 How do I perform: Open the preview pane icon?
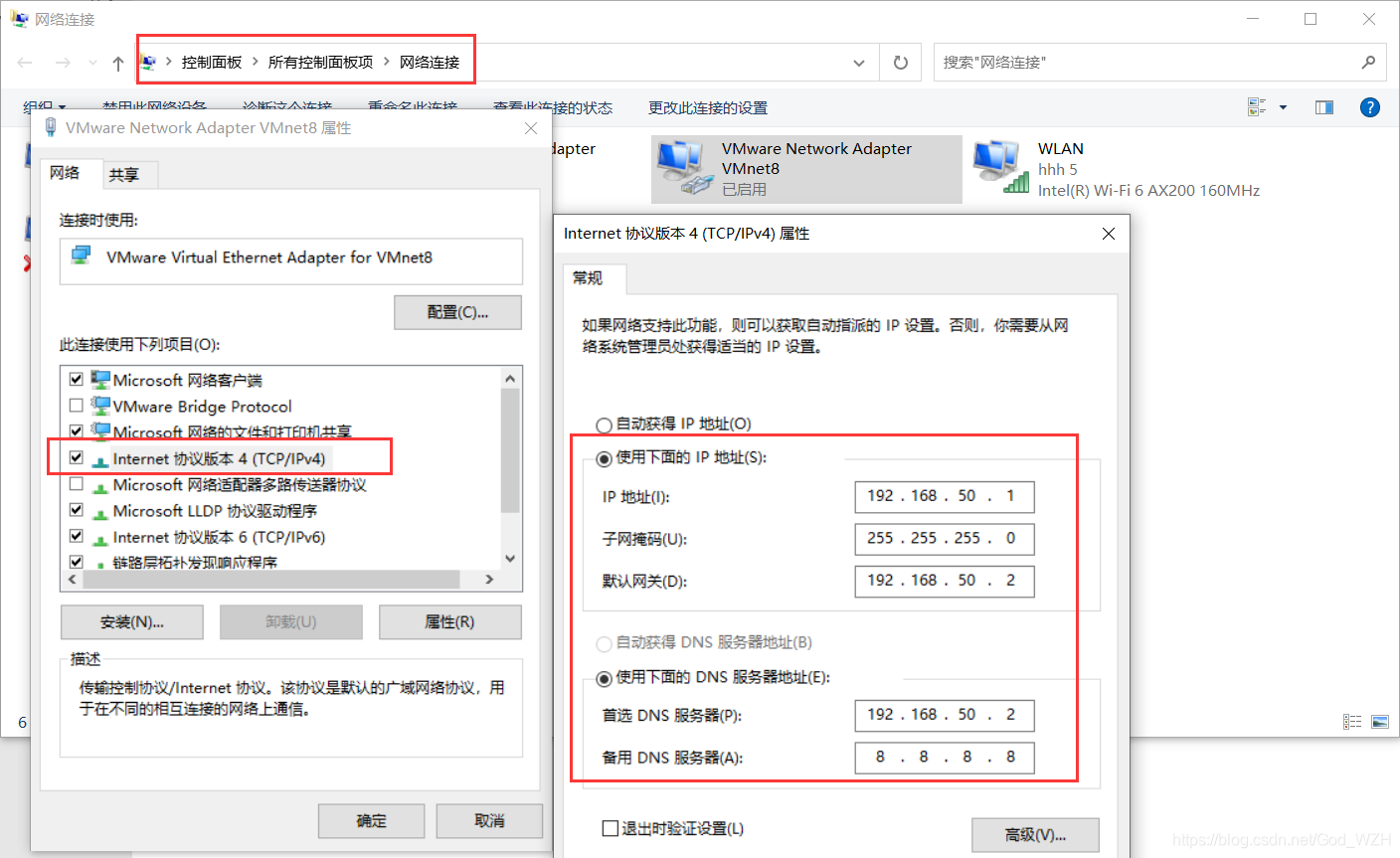(1323, 106)
